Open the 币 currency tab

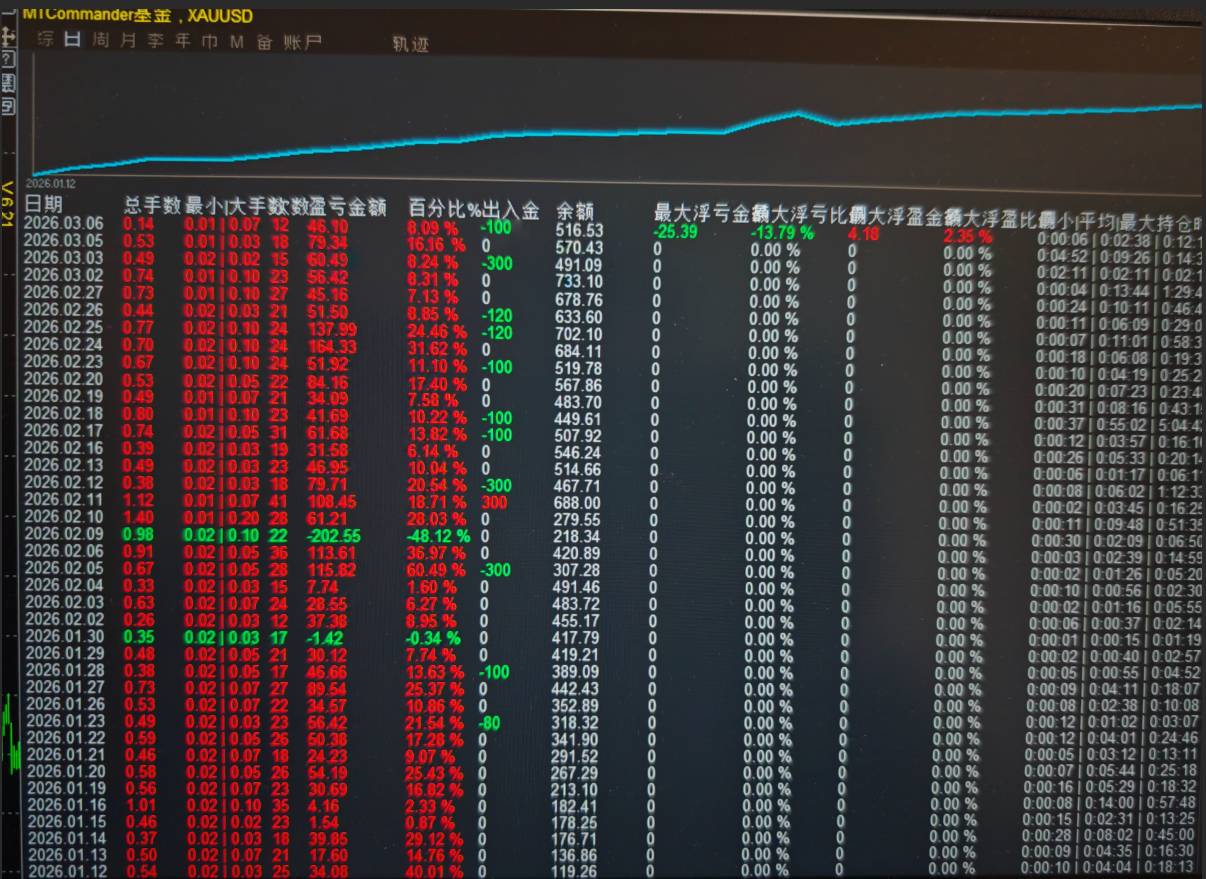[209, 42]
